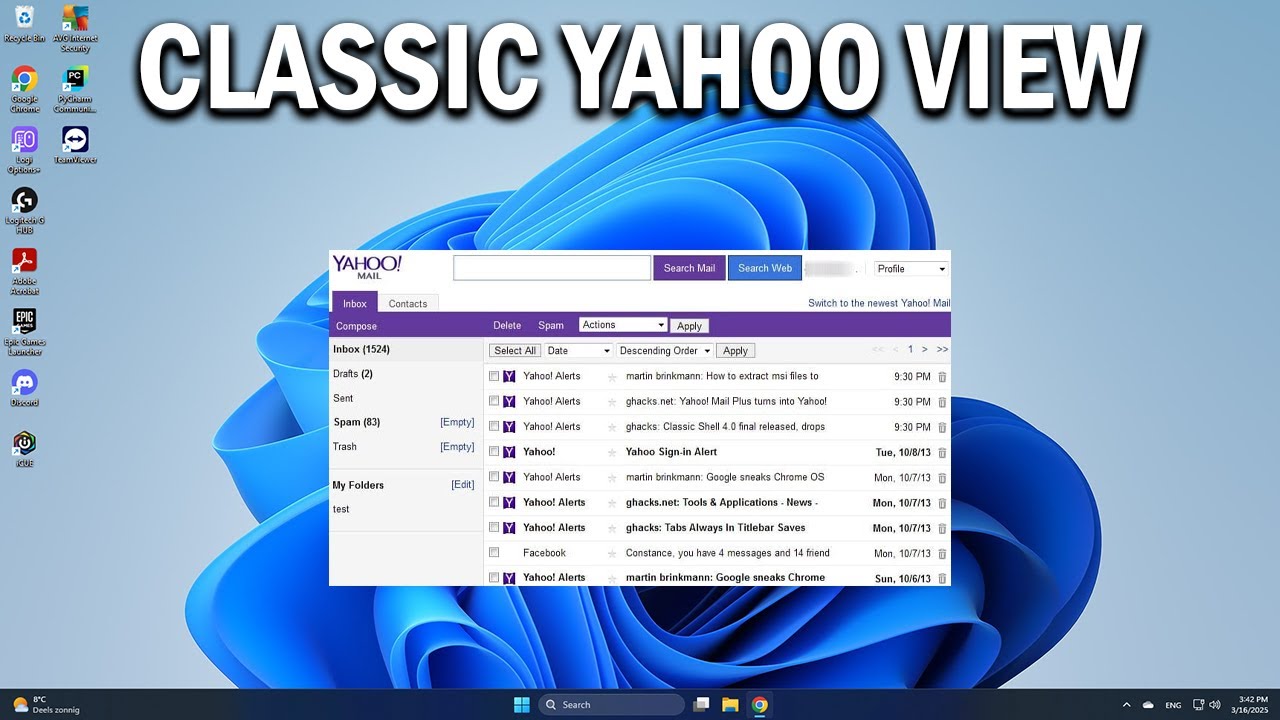
Task: Click Apply next to the Actions dropdown
Action: point(690,326)
